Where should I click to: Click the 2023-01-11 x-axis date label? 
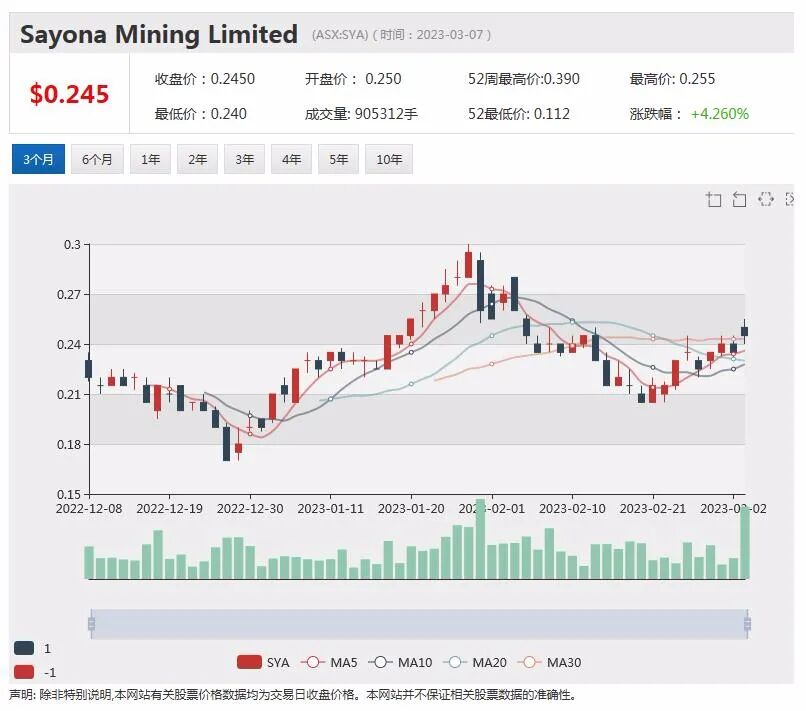331,508
